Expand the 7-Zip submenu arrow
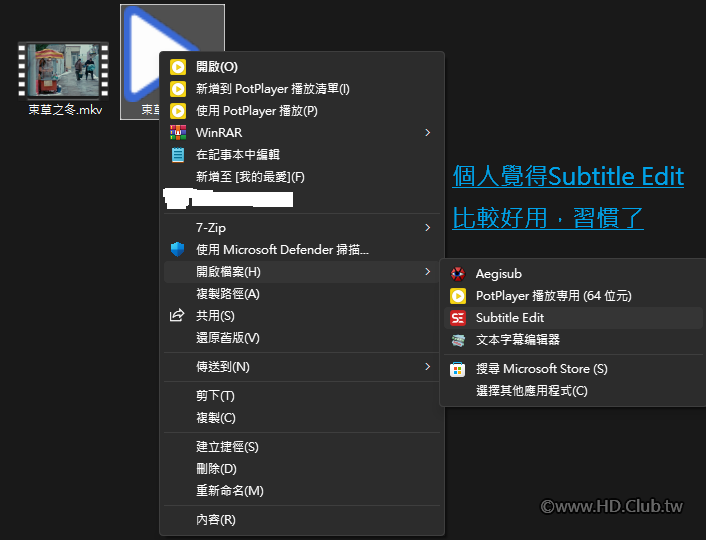This screenshot has height=540, width=706. [427, 227]
